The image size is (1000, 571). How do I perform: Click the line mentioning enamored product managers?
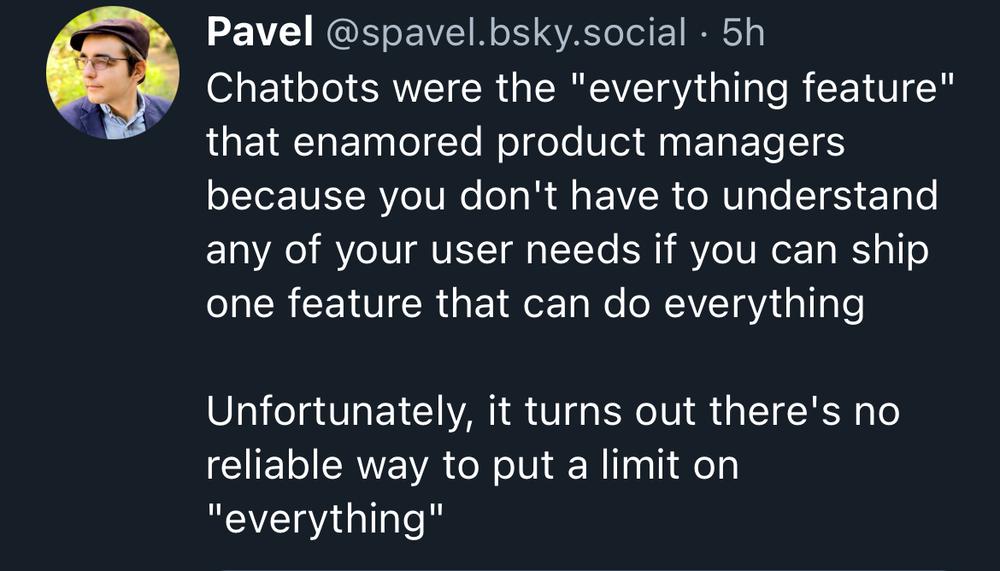[526, 142]
